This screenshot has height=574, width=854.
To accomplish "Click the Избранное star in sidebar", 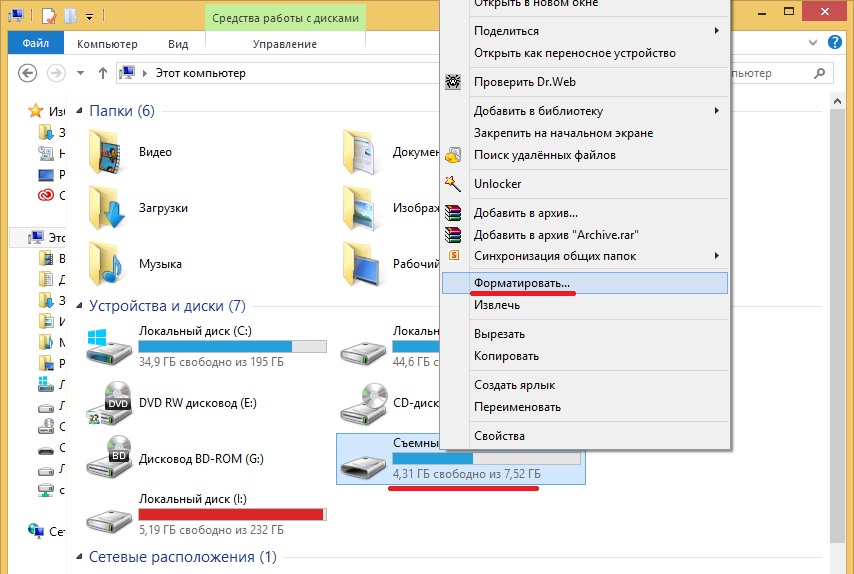I will [x=35, y=111].
